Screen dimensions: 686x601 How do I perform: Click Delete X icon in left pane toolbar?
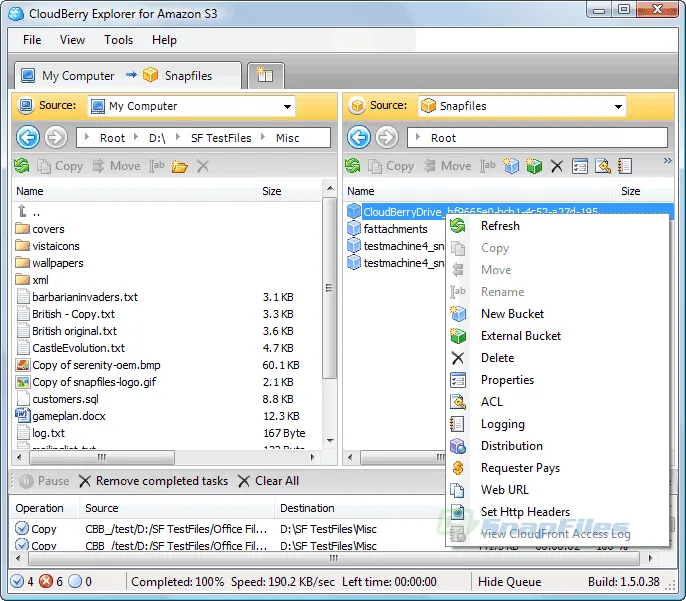[x=203, y=166]
